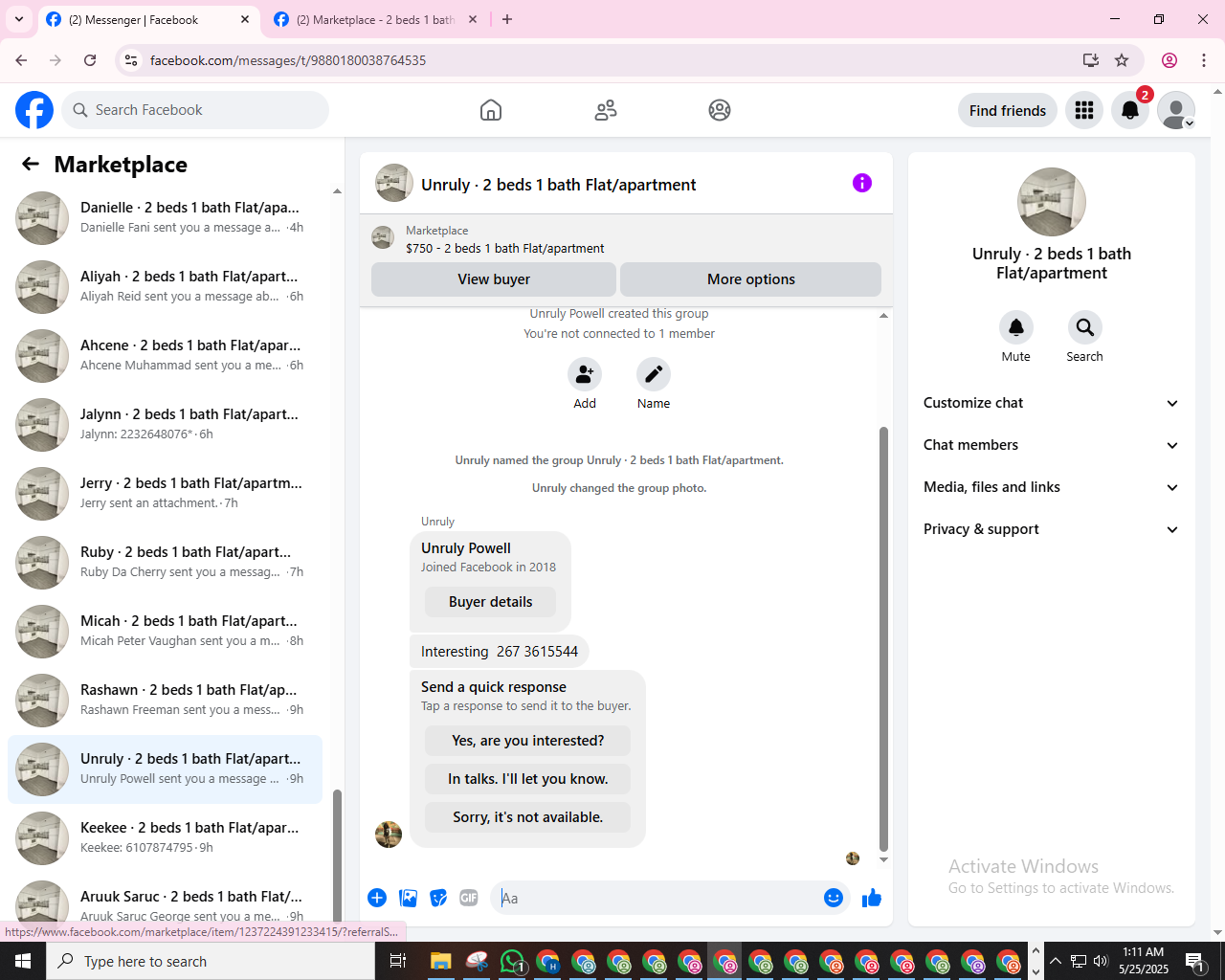Viewport: 1225px width, 980px height.
Task: Send quick response 'Yes, are you interested?'
Action: (528, 741)
